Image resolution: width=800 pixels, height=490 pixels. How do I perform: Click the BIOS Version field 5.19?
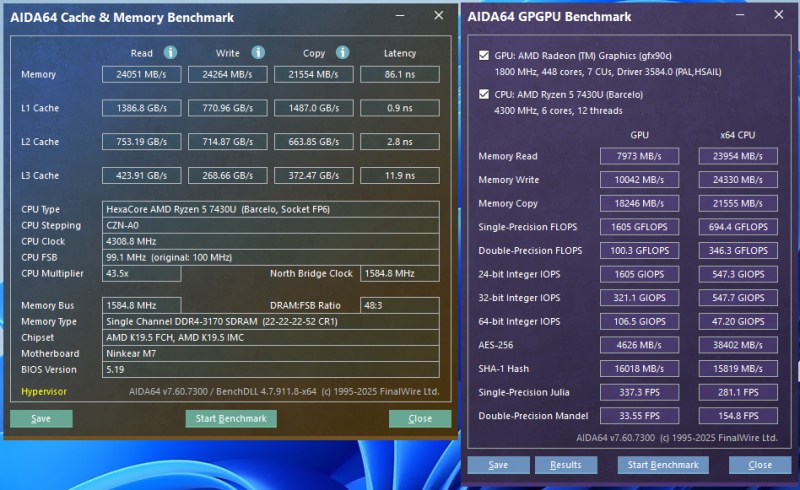point(271,370)
